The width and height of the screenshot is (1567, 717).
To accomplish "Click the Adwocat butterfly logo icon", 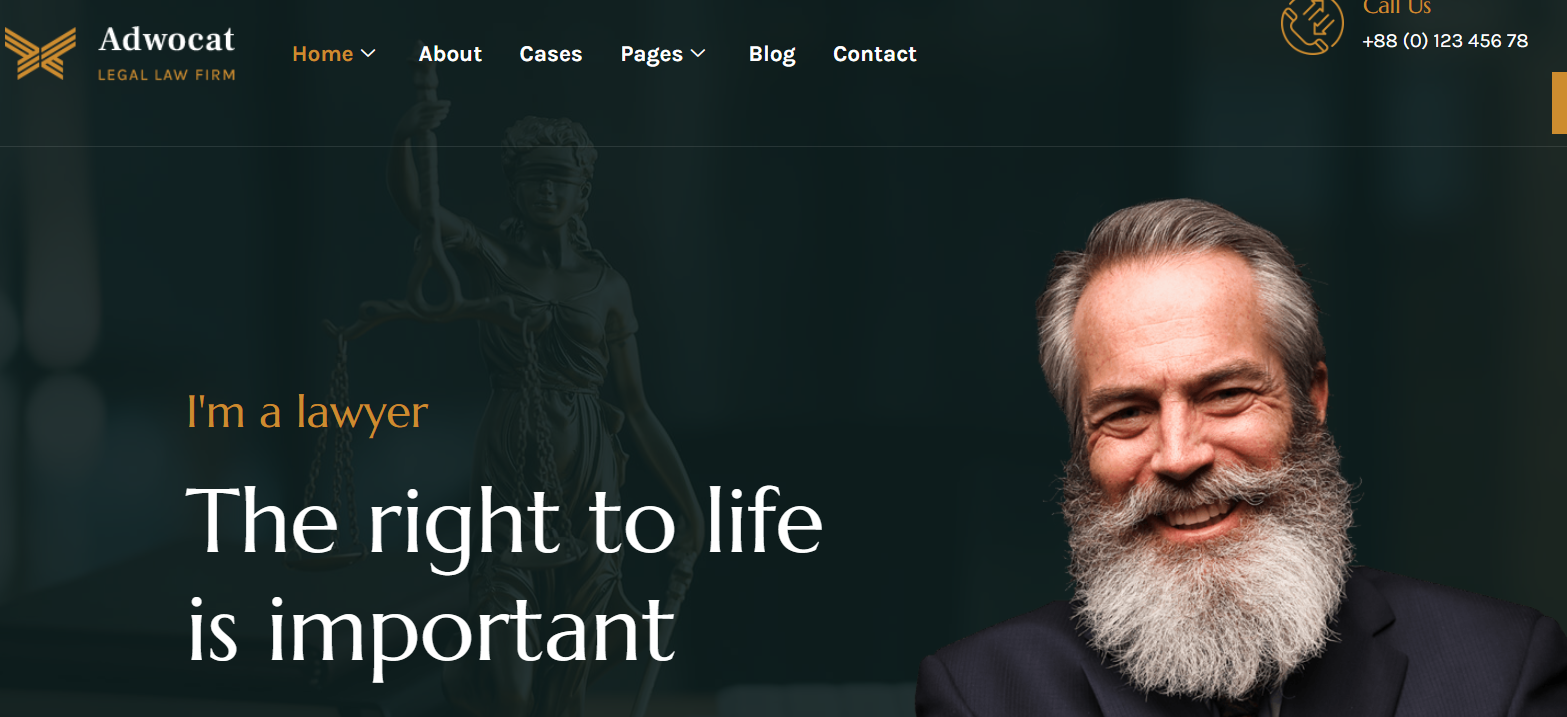I will (x=40, y=53).
